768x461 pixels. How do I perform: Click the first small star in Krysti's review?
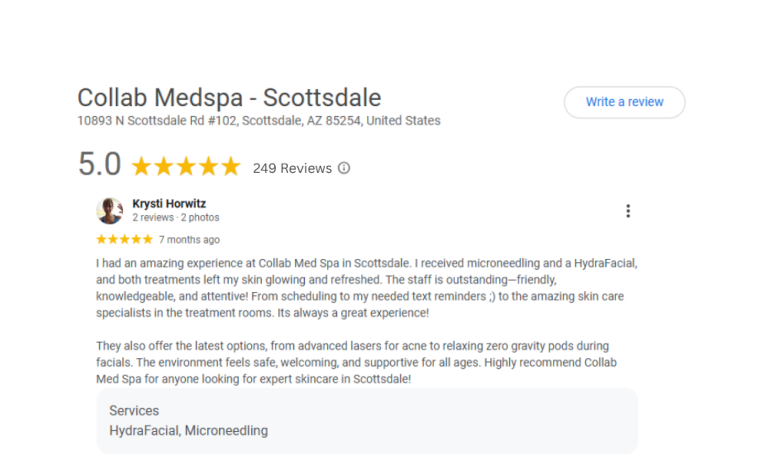(101, 240)
